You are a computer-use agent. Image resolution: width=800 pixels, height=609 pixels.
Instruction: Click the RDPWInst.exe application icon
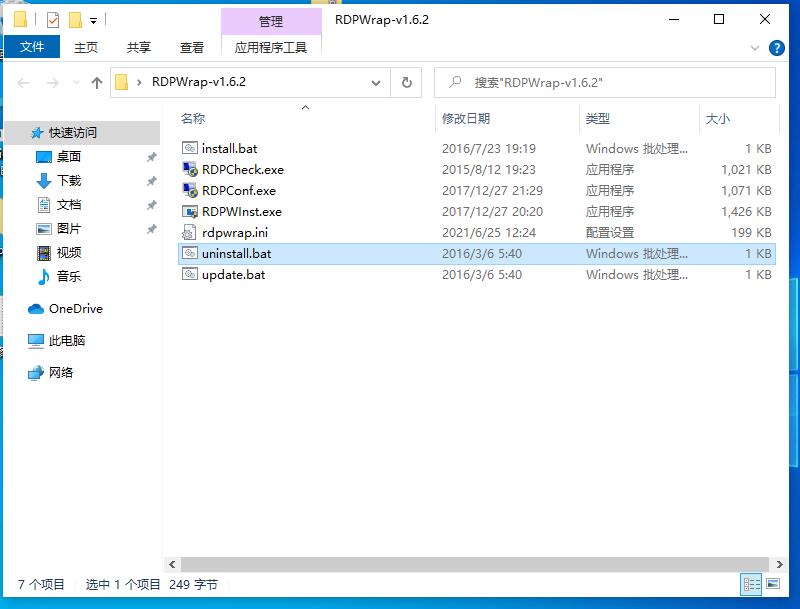click(x=190, y=211)
